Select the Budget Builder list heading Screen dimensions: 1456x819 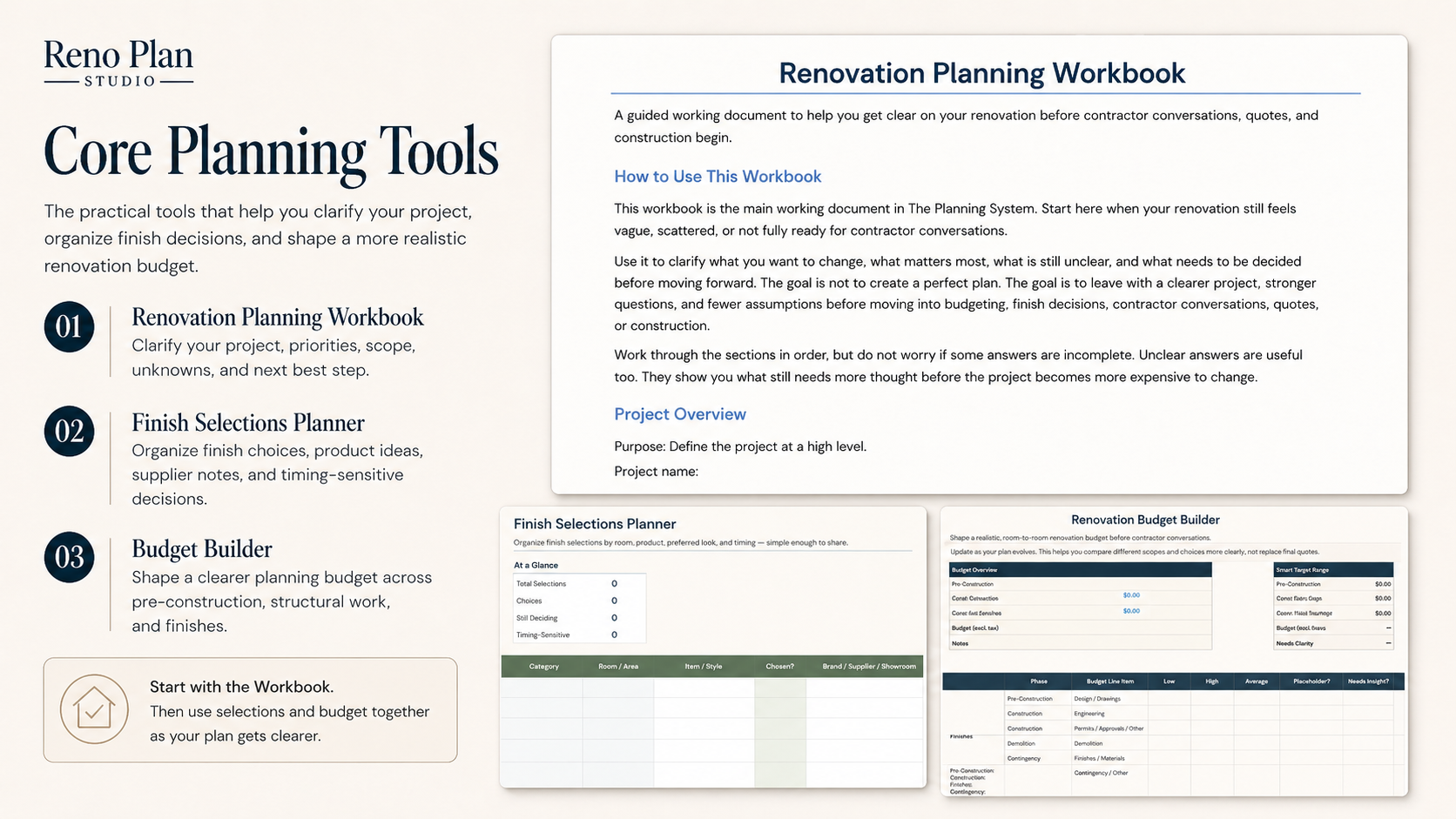click(201, 549)
